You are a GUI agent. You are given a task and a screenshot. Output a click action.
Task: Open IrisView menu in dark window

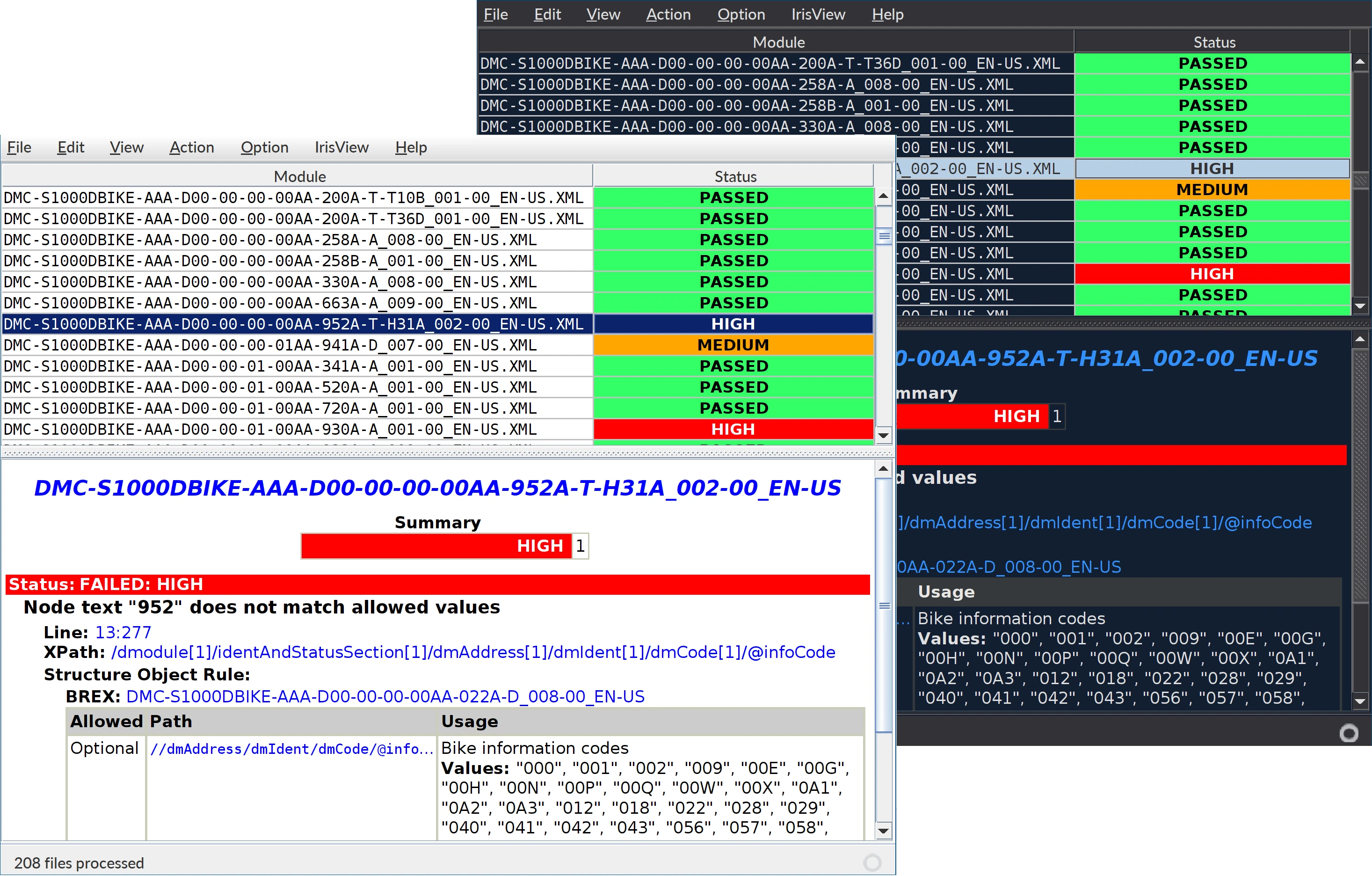(818, 14)
